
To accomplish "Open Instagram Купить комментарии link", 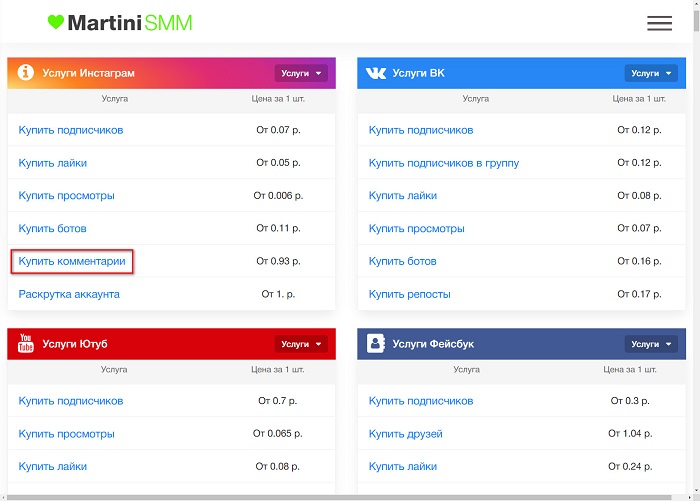I will click(72, 261).
